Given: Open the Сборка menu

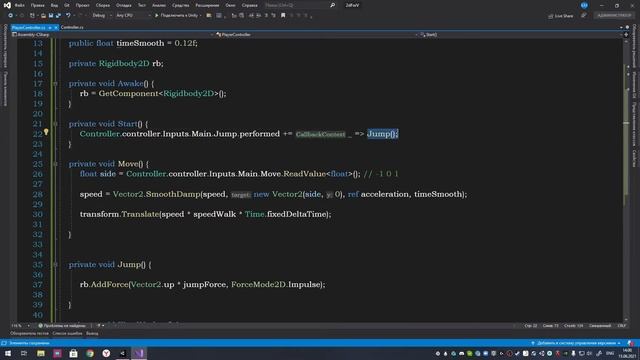Looking at the screenshot, I should coord(103,5).
